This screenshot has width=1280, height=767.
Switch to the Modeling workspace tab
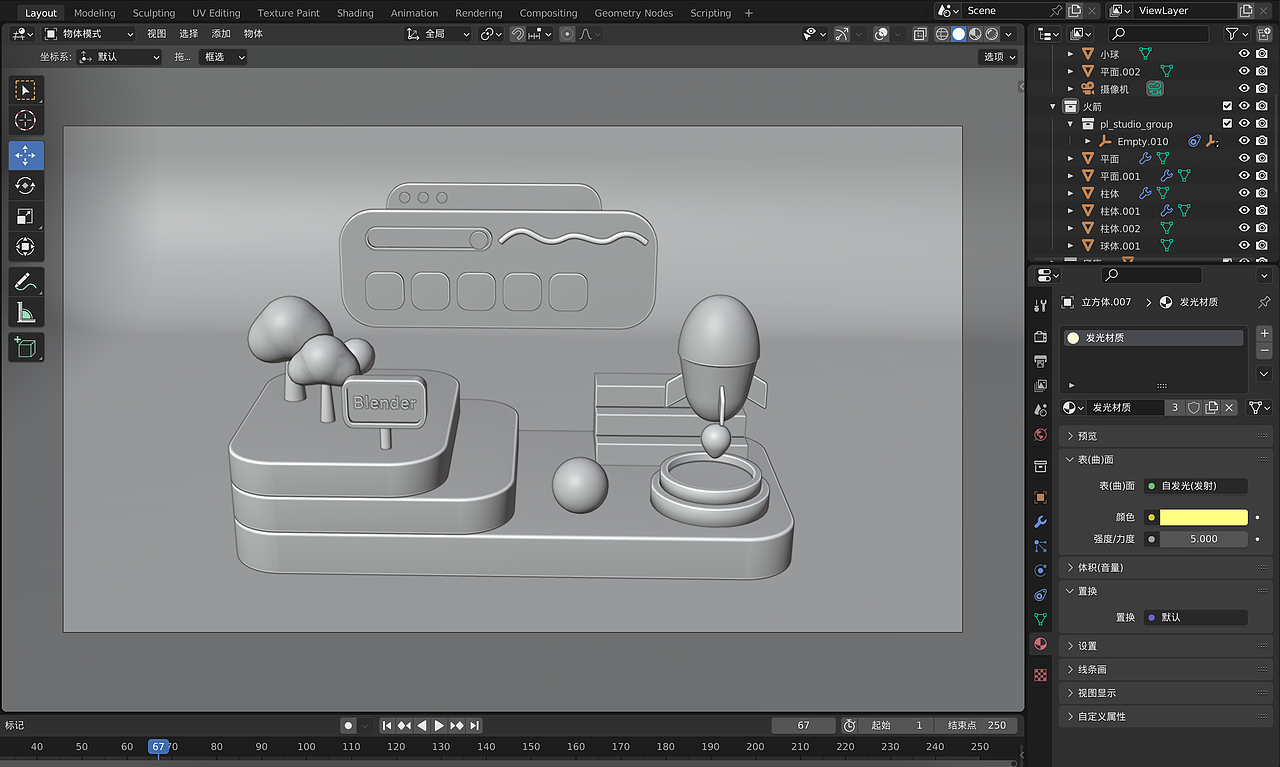(95, 13)
